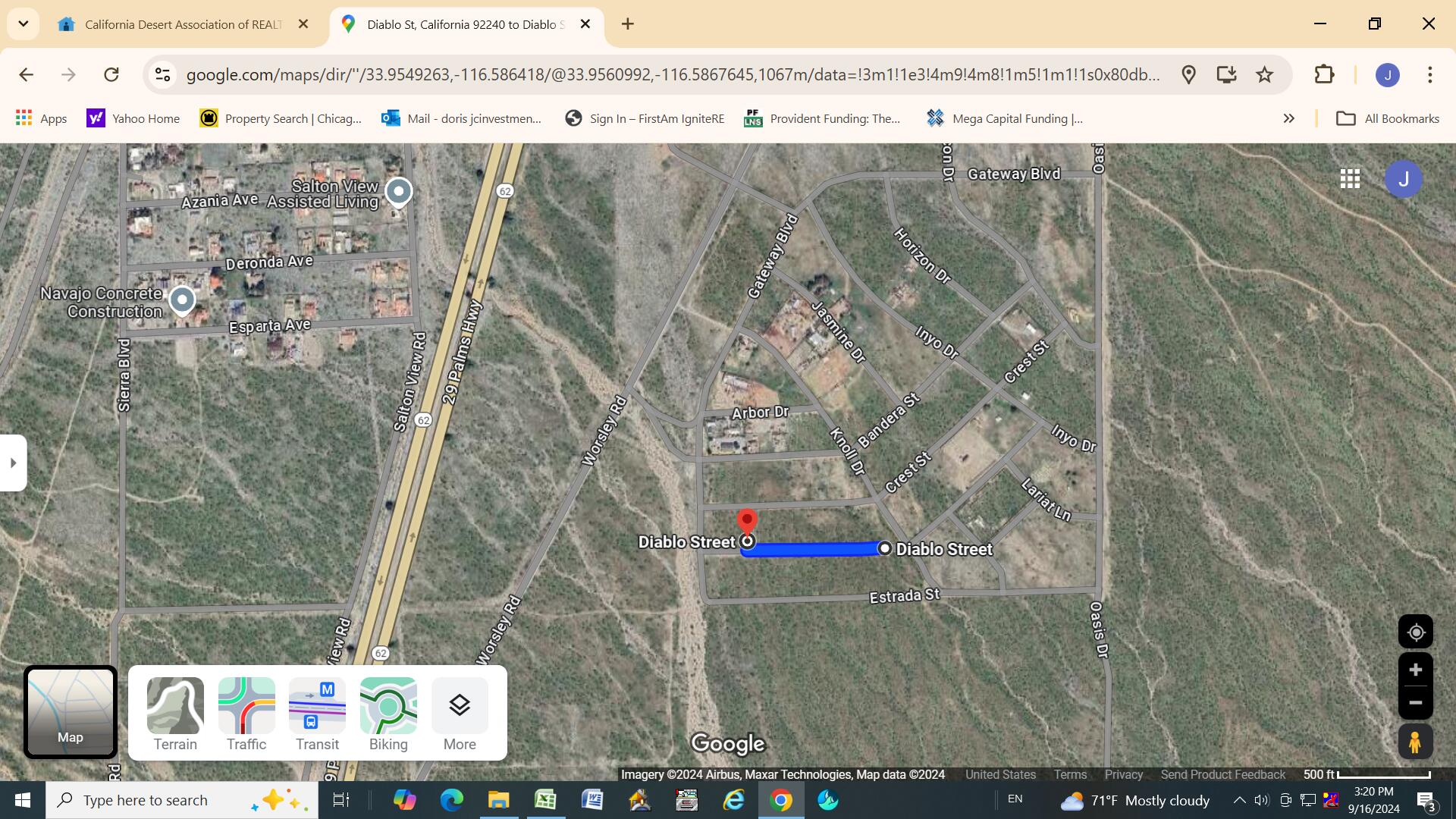Click the Street View pegman icon

point(1415,742)
